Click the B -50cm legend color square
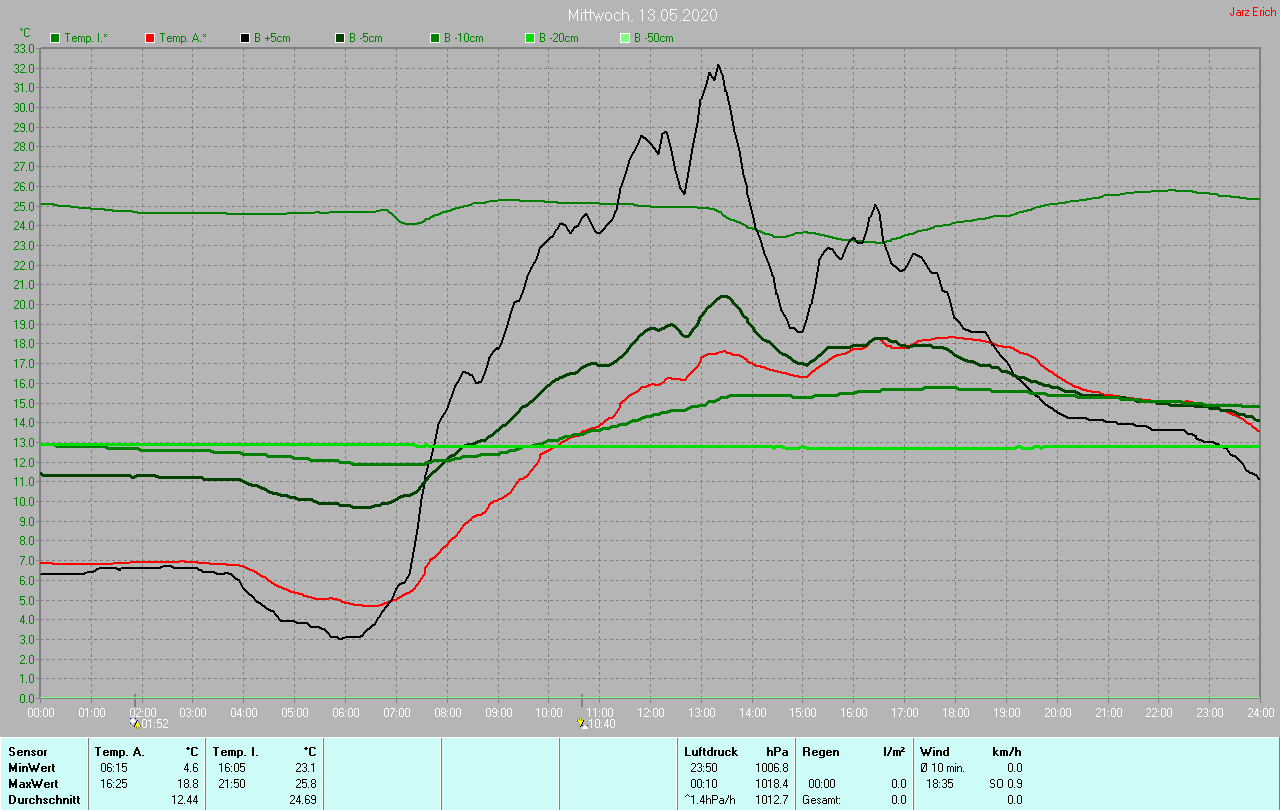This screenshot has height=810, width=1280. (624, 37)
